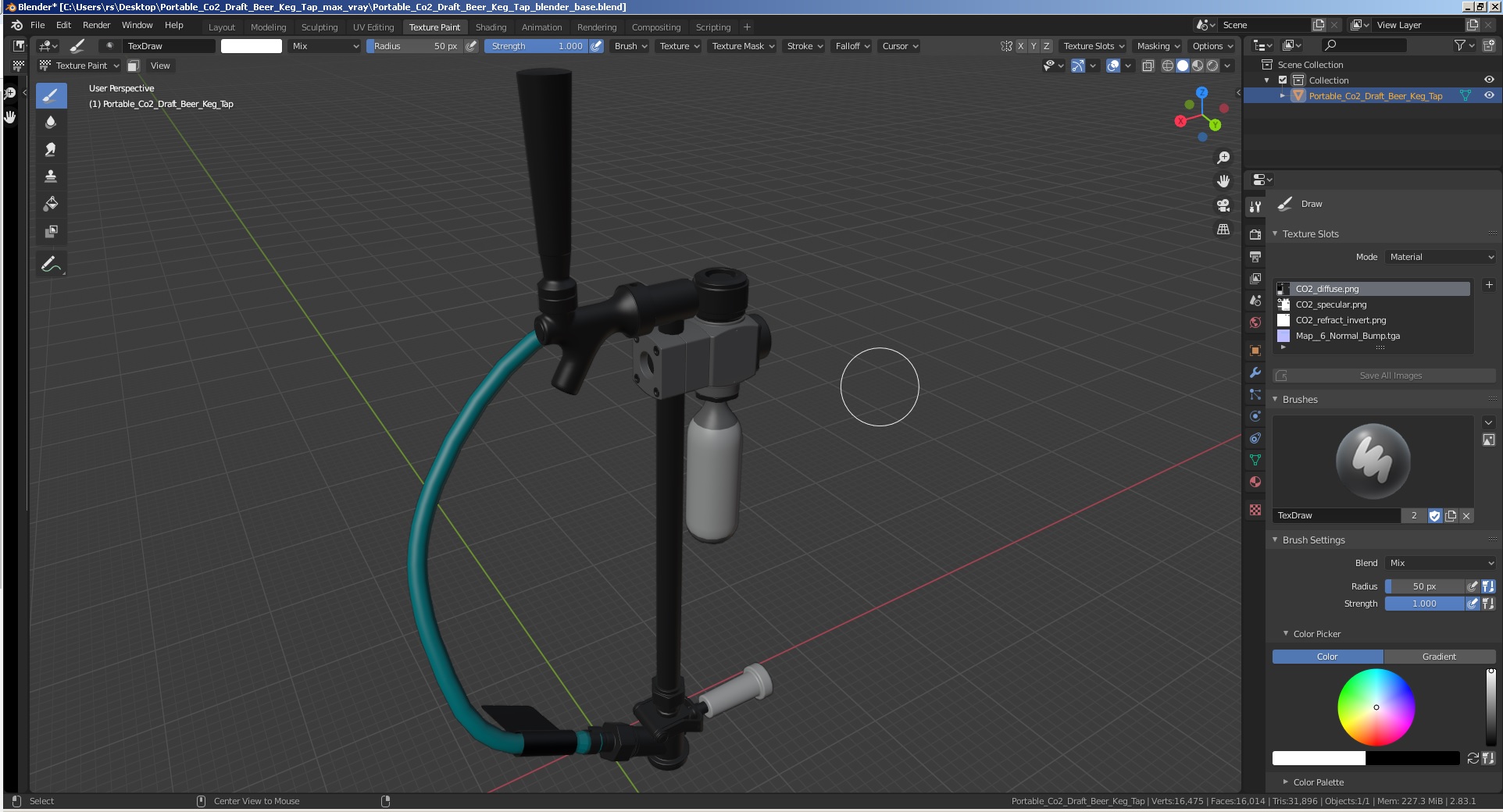Open the Render properties tab
The width and height of the screenshot is (1503, 812).
pos(1255,234)
